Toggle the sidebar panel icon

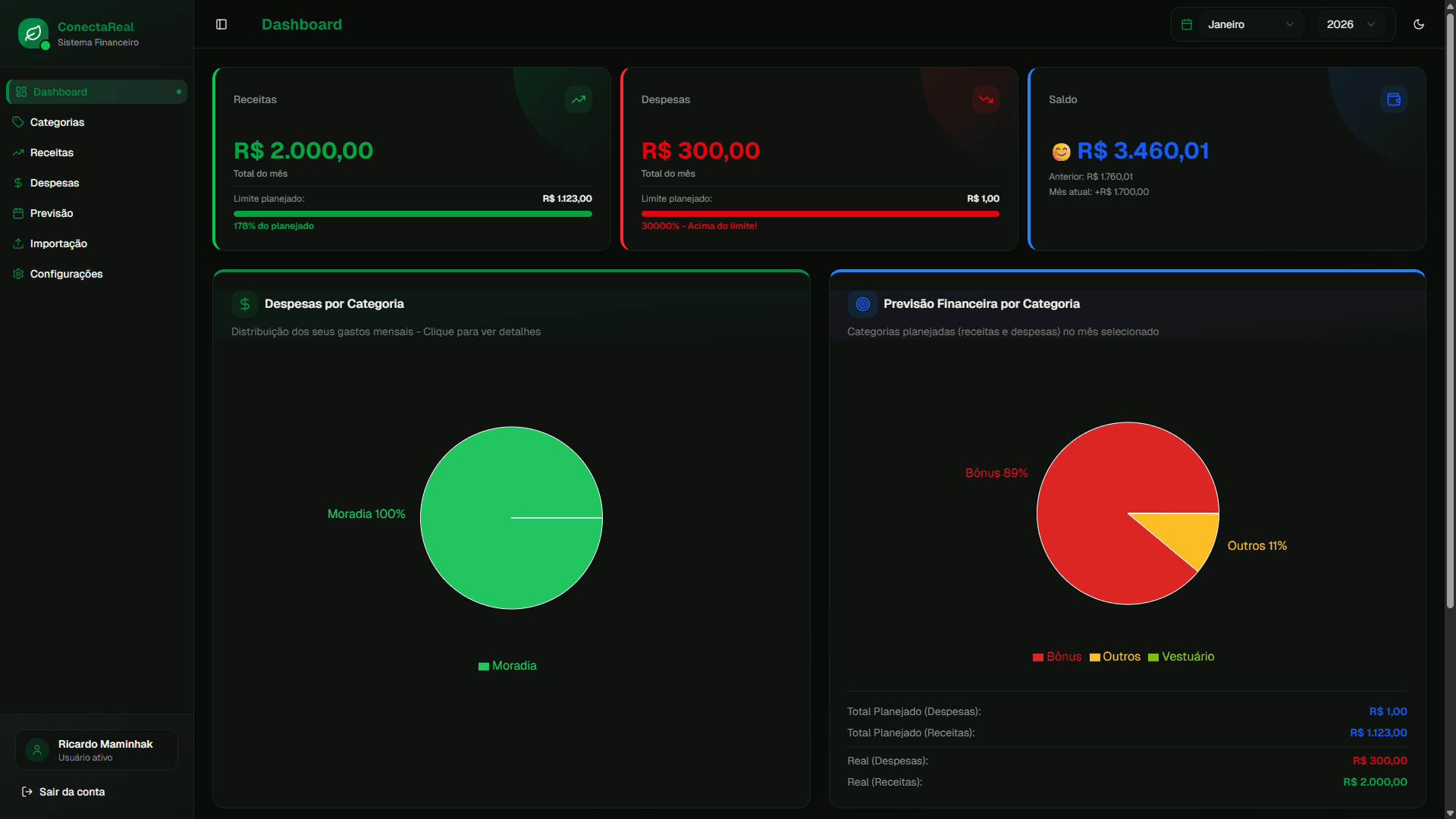pos(221,24)
